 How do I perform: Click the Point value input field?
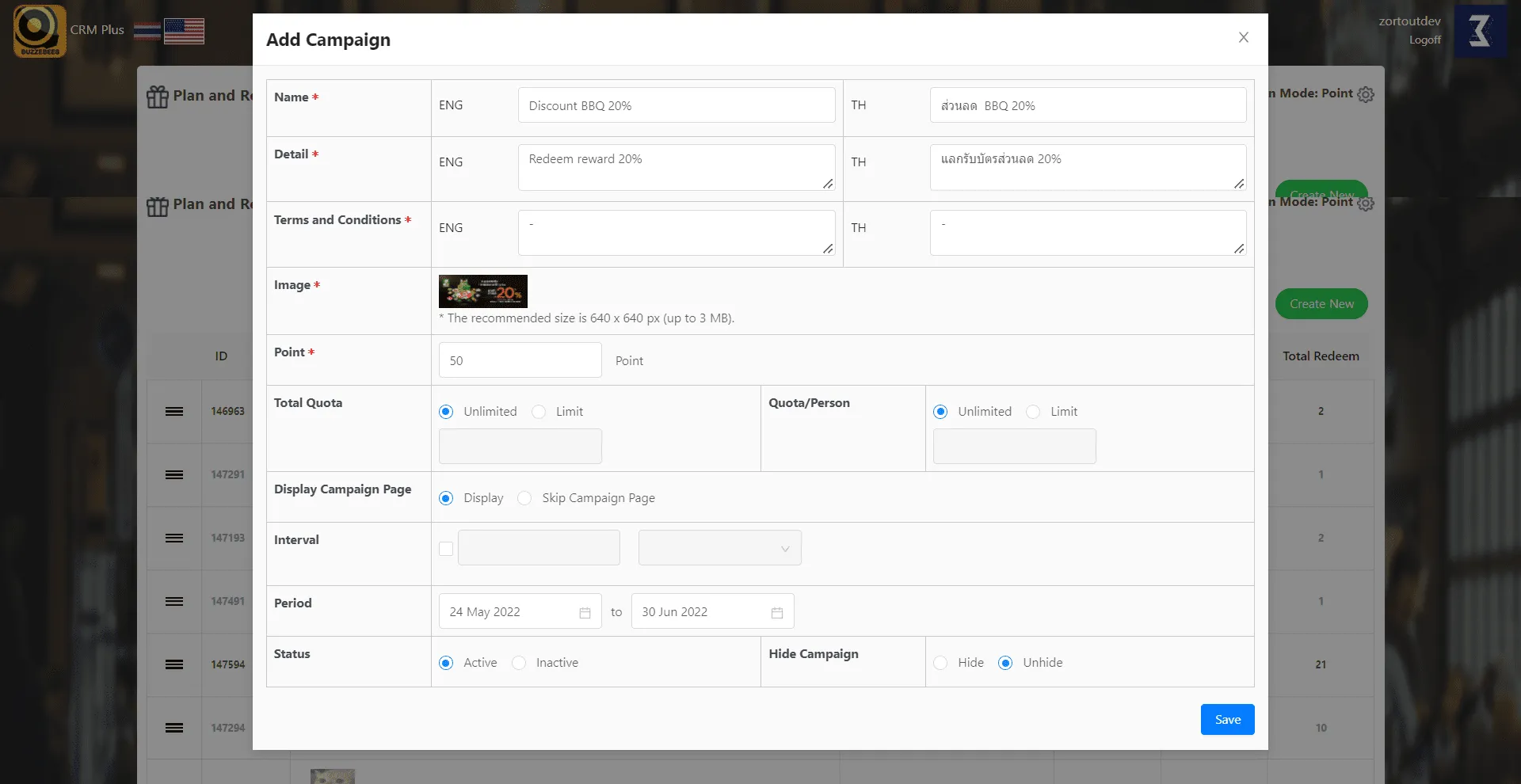point(520,360)
